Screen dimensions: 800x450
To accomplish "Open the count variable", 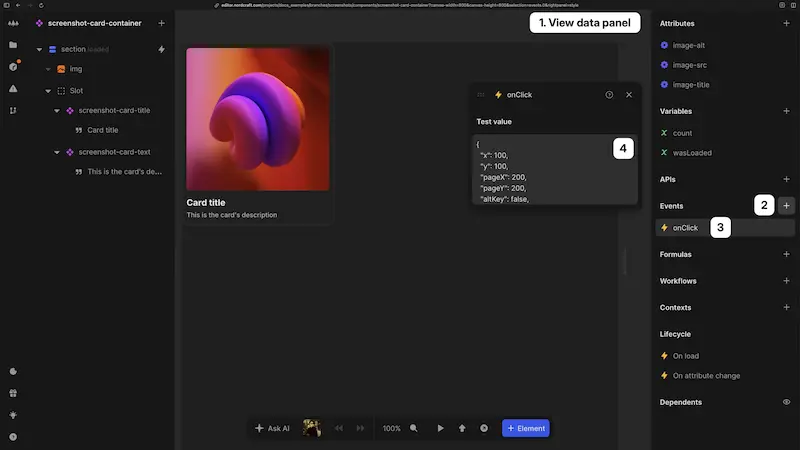I will point(682,133).
